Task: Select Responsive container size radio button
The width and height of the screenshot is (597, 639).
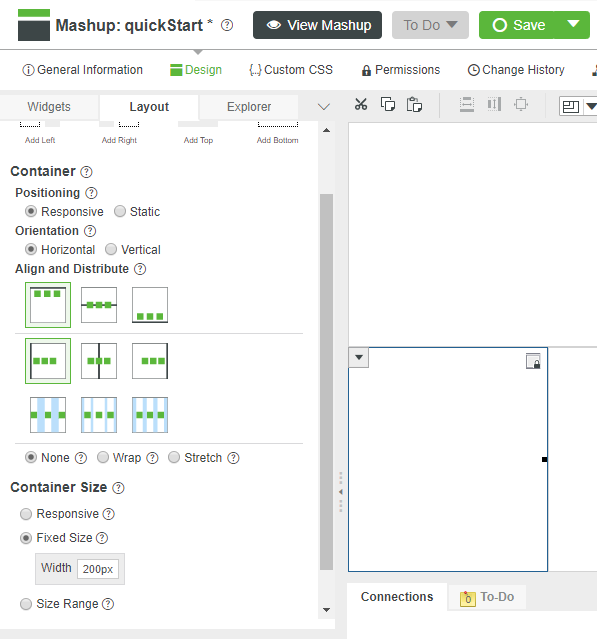Action: (26, 514)
